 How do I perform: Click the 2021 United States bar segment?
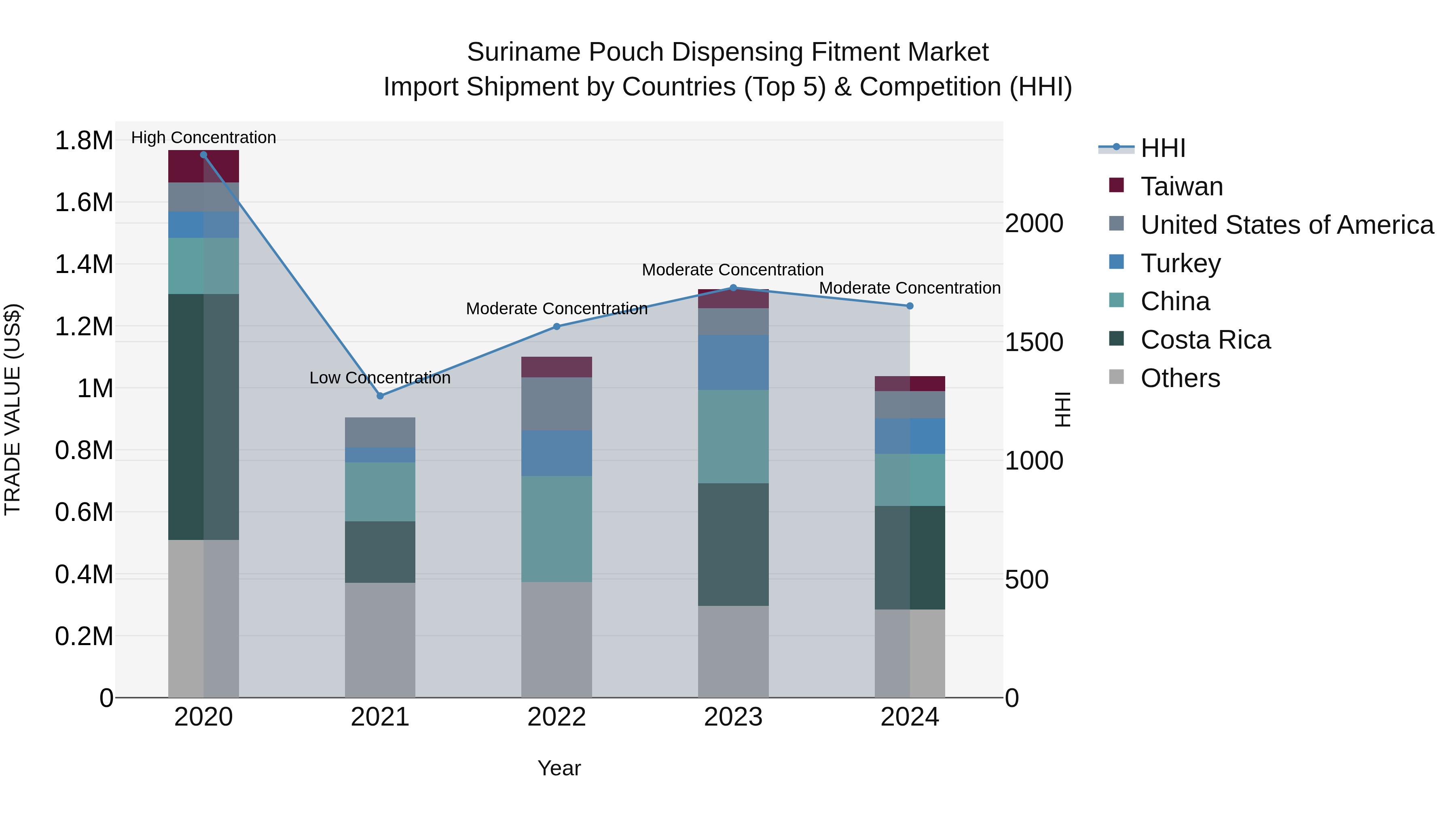coord(380,433)
